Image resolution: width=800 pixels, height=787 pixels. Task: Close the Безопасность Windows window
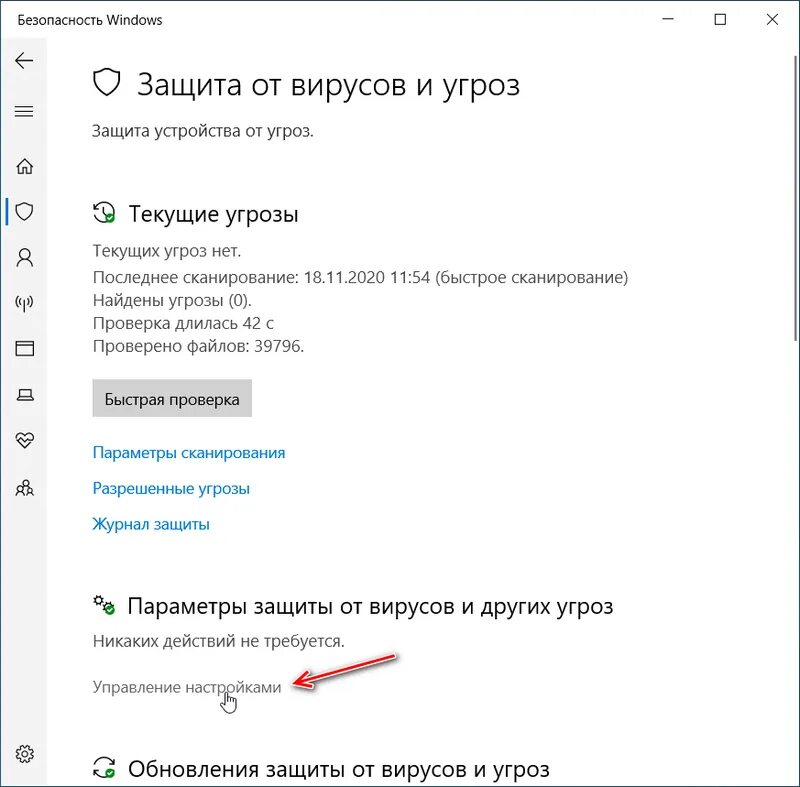pos(772,19)
